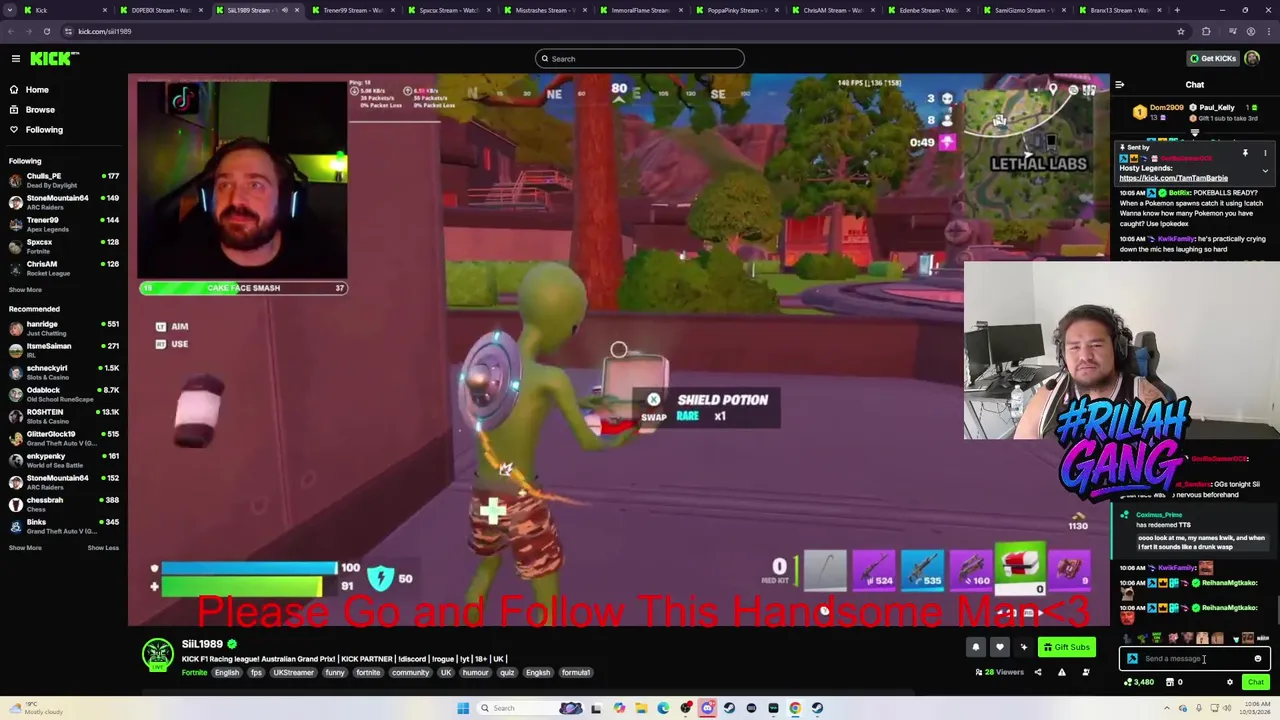This screenshot has width=1280, height=720.
Task: Open the Chulls_PE channel in Following
Action: pyautogui.click(x=62, y=180)
